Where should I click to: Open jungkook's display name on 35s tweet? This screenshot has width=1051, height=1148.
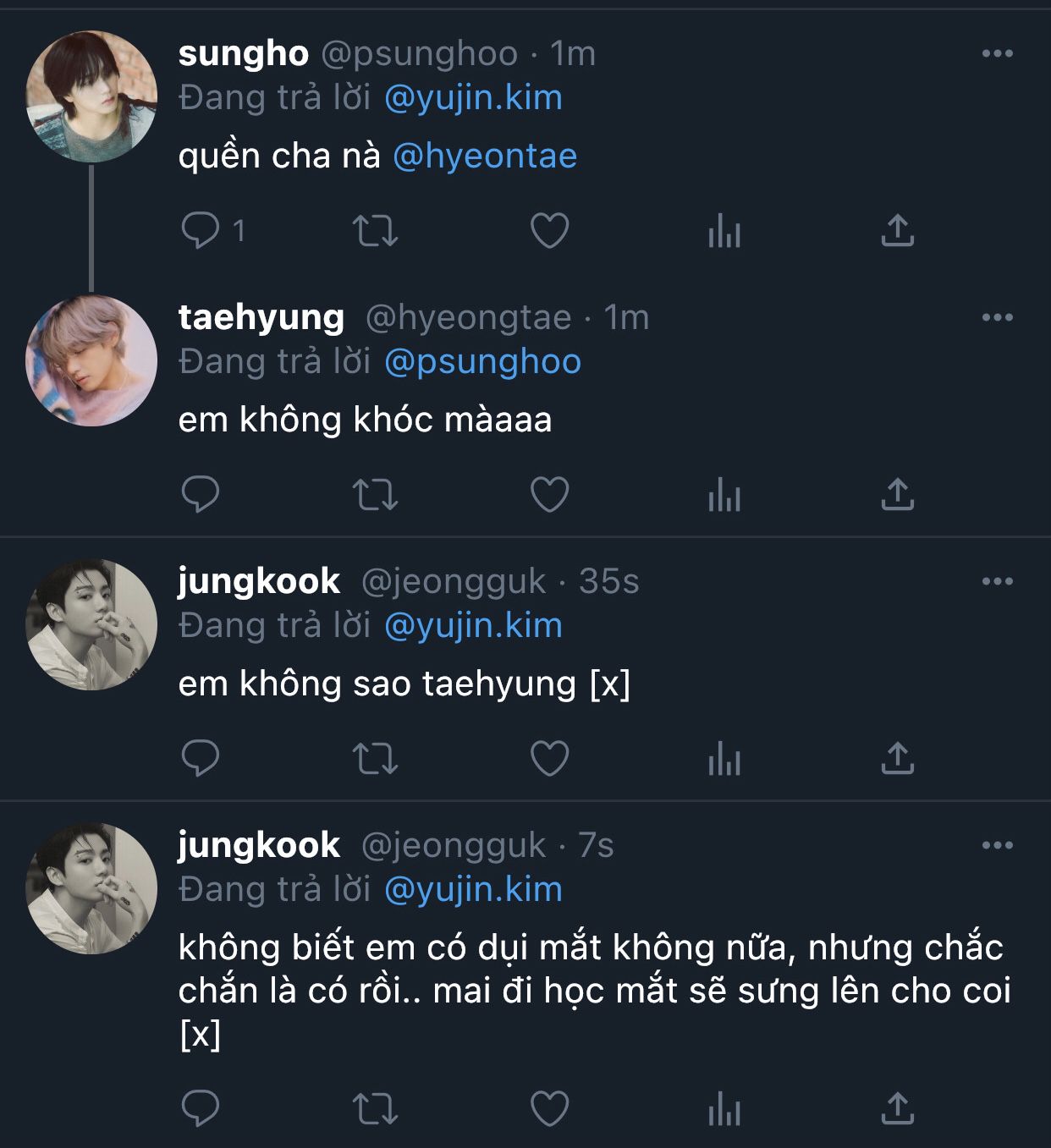coord(259,582)
